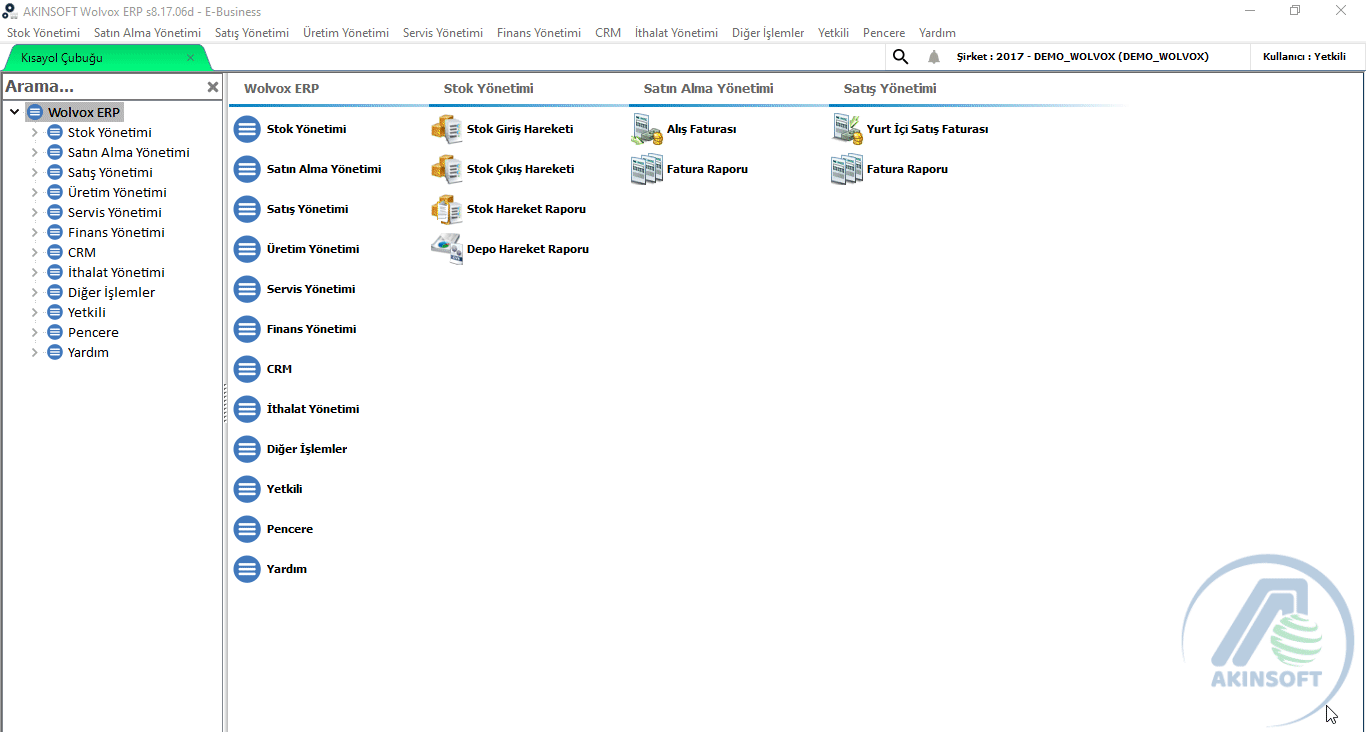This screenshot has height=732, width=1366.
Task: Collapse the Wolvox ERP tree root
Action: pos(14,112)
